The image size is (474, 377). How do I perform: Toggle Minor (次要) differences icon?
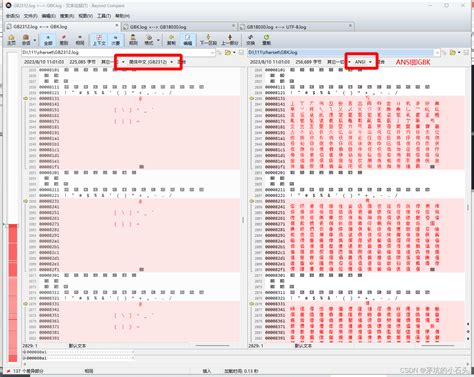click(x=116, y=40)
